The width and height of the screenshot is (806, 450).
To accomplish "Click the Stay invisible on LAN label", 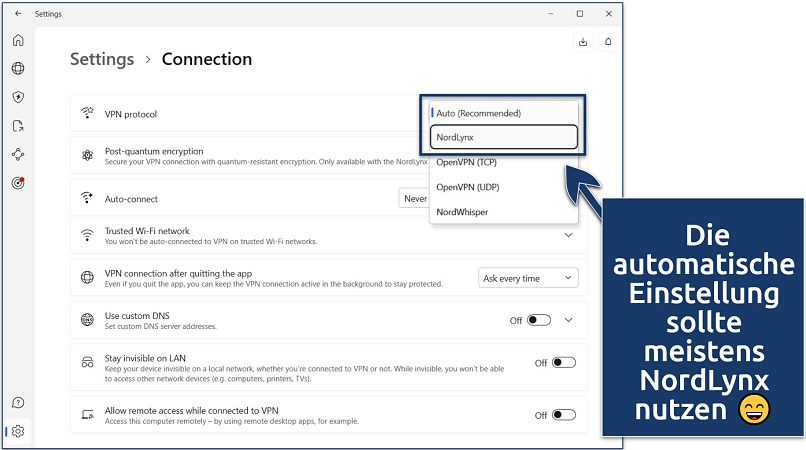I will 145,358.
